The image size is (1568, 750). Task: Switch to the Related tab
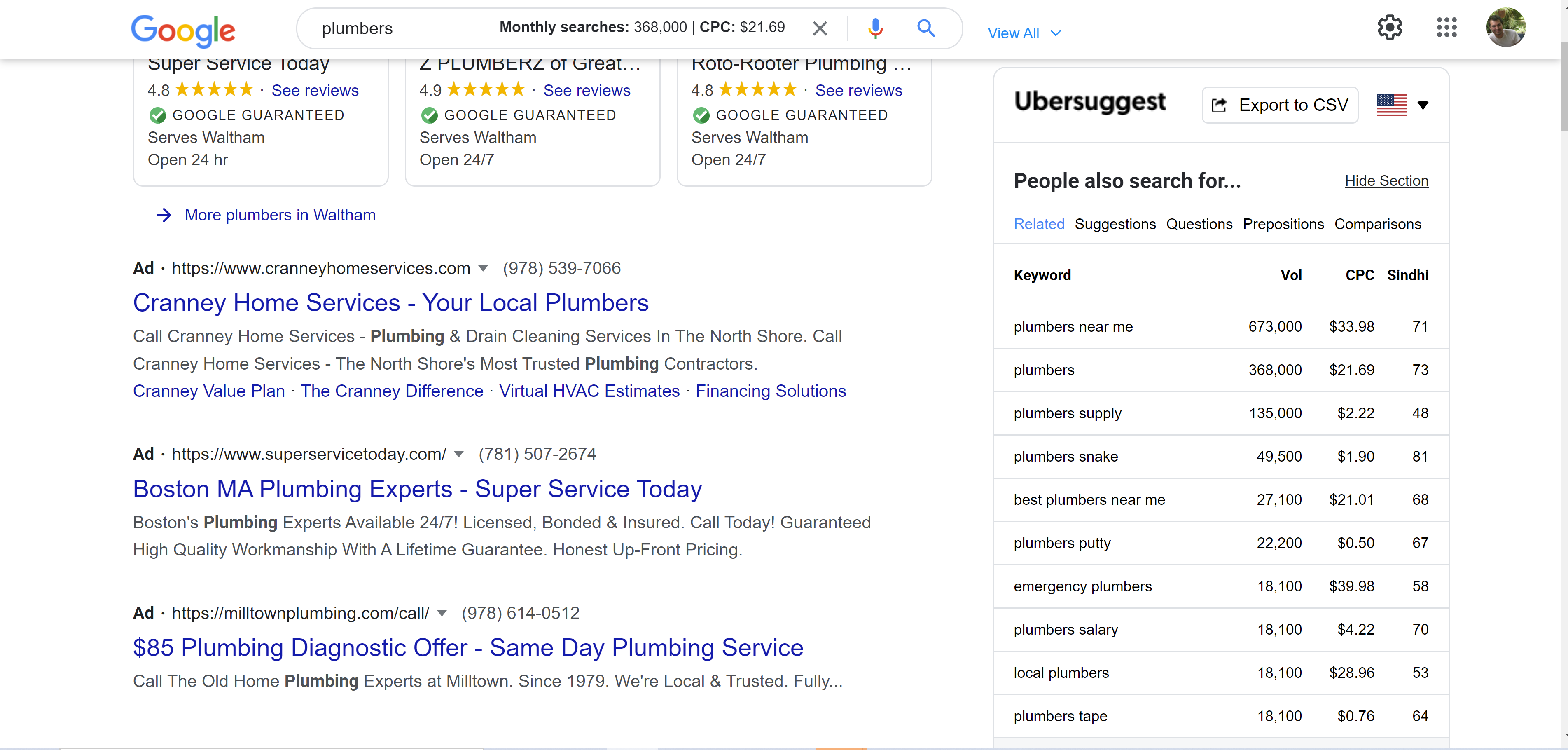1038,224
